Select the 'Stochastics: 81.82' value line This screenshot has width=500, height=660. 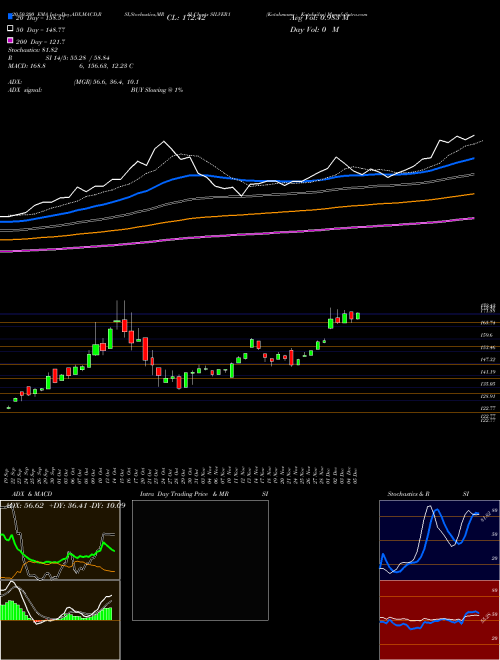32,50
